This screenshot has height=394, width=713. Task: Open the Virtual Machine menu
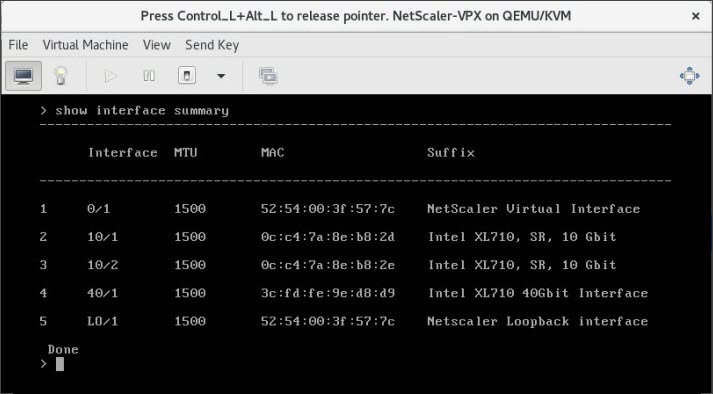[x=85, y=45]
